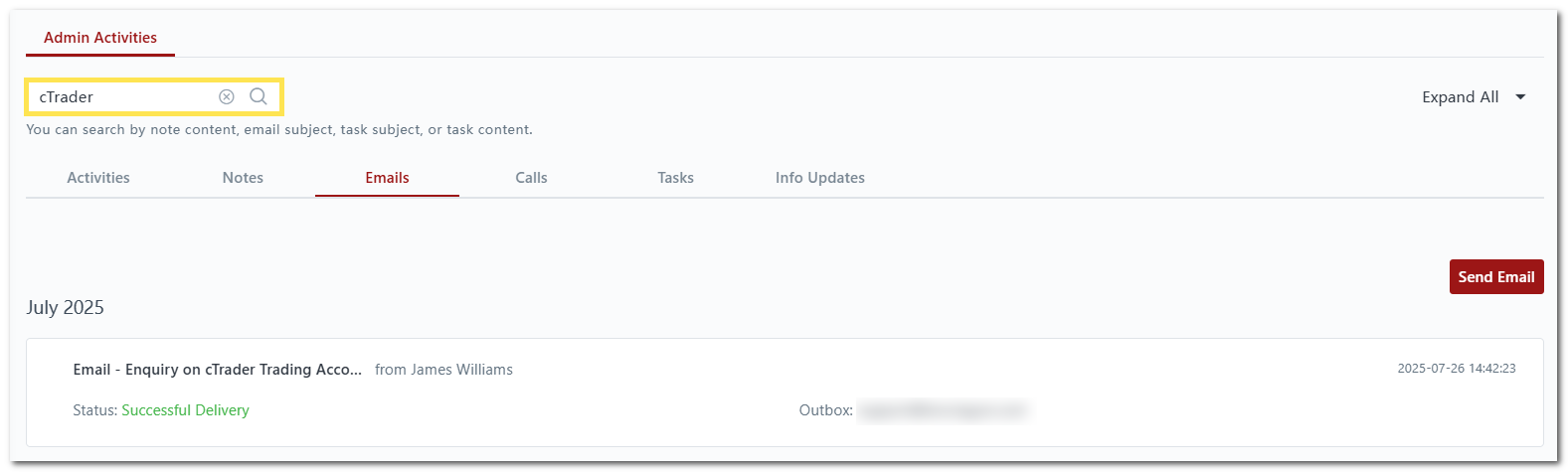View the Info Updates tab
This screenshot has height=472, width=1568.
(819, 178)
